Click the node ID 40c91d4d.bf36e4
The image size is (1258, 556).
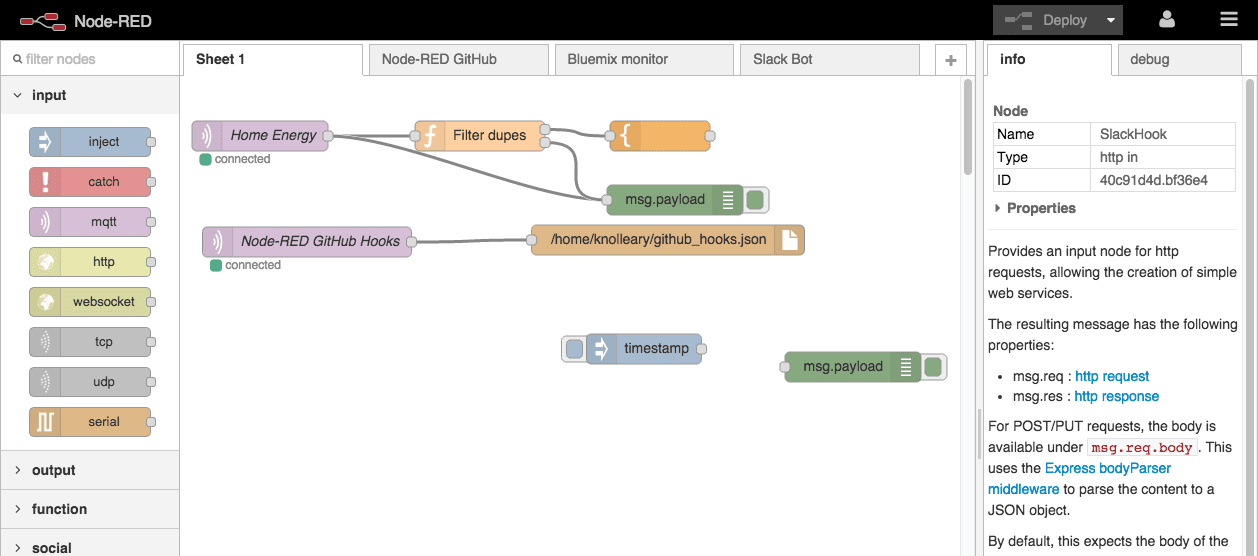pyautogui.click(x=1154, y=180)
